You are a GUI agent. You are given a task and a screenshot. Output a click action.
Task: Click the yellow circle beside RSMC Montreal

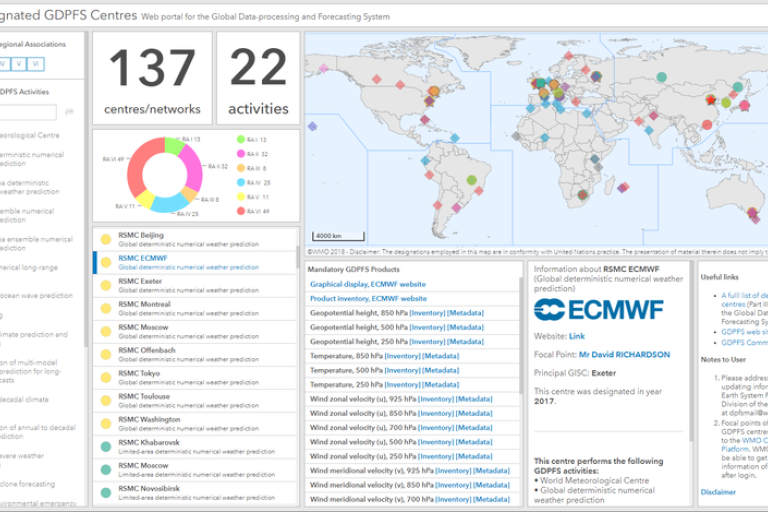106,309
